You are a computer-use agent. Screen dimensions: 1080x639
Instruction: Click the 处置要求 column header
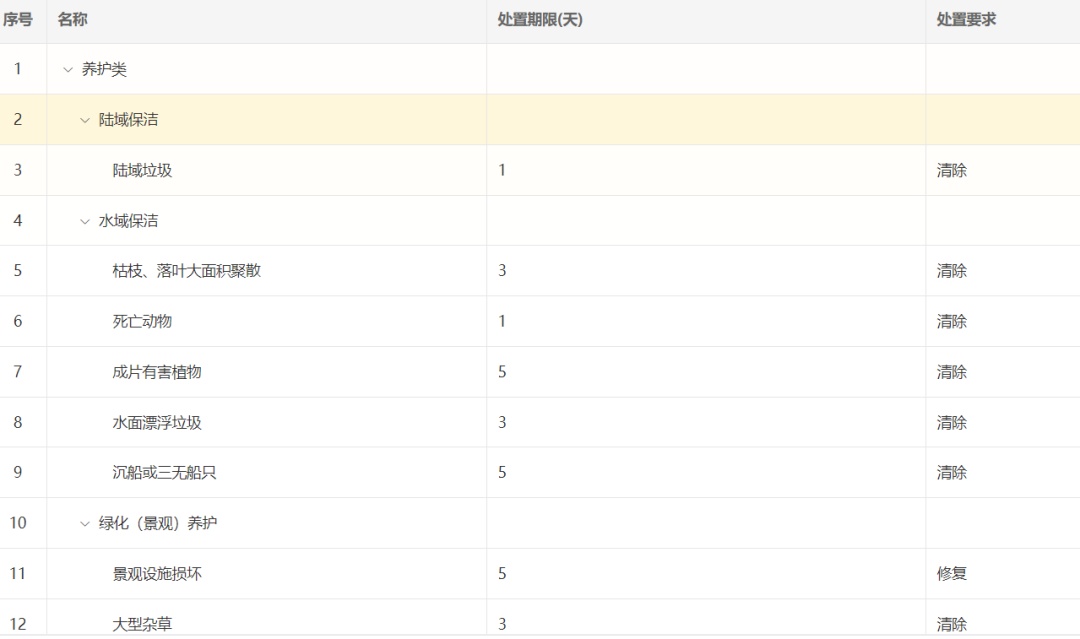[966, 19]
